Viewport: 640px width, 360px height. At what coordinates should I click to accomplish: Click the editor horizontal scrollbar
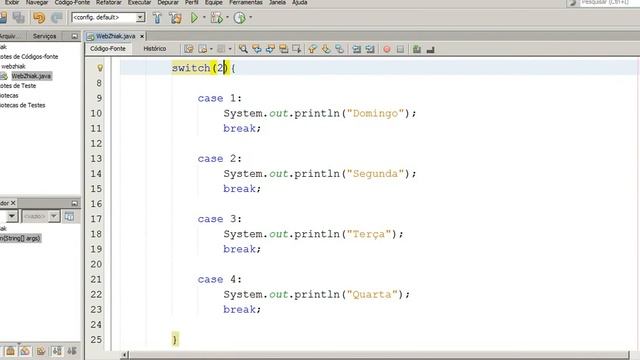point(379,356)
